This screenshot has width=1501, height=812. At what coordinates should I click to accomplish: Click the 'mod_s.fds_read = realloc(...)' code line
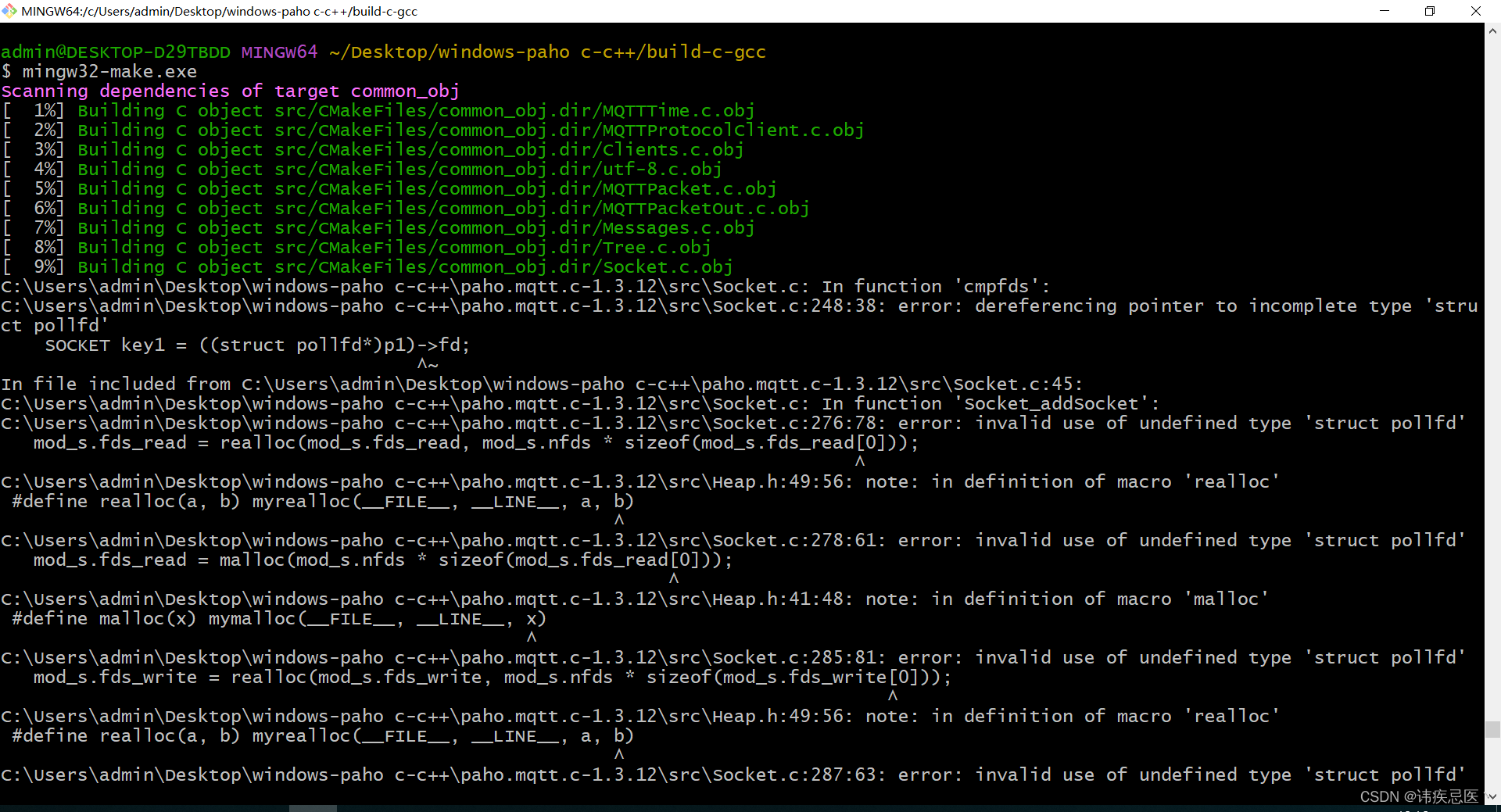point(476,443)
